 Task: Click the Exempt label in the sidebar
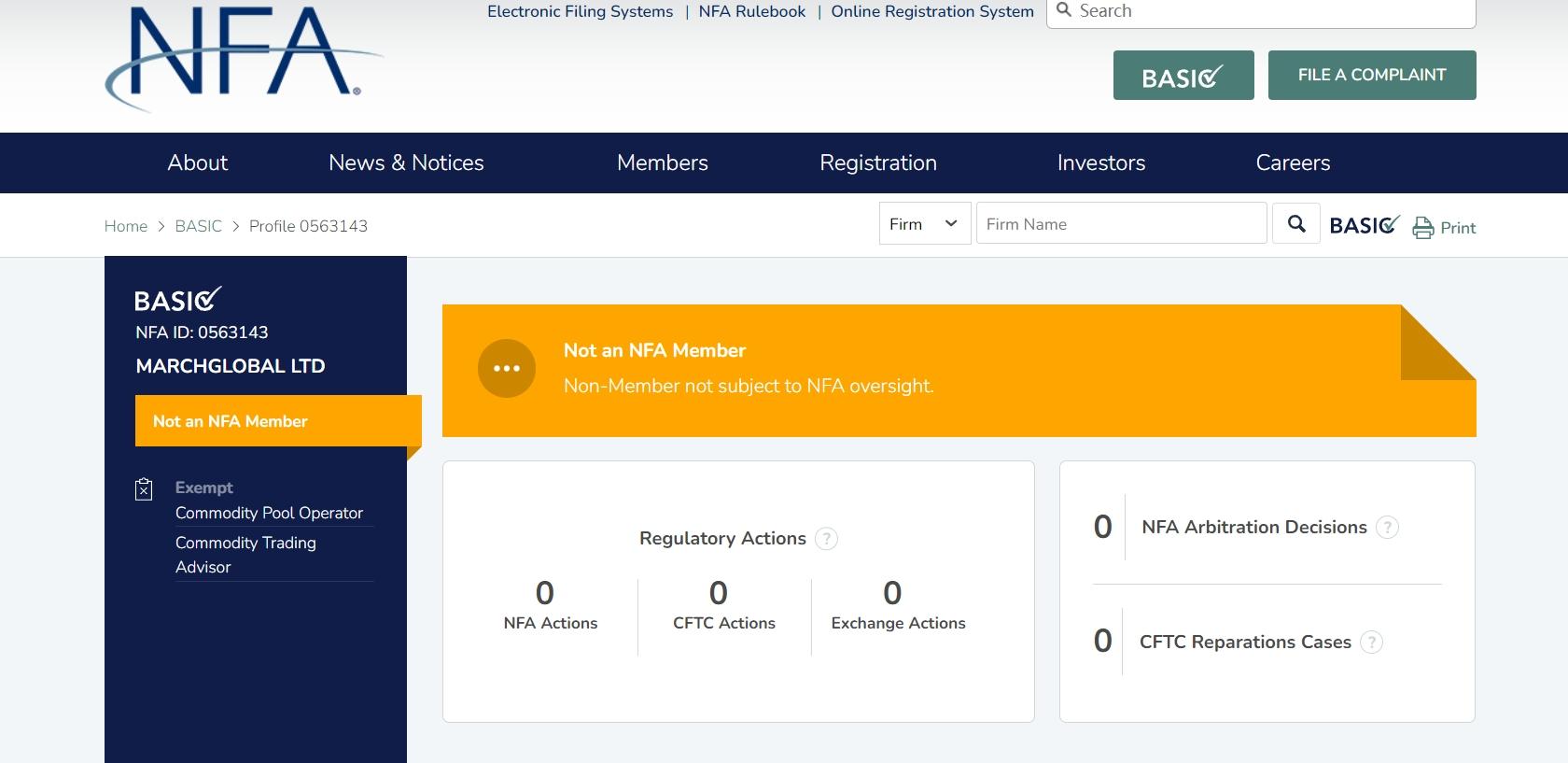tap(204, 487)
